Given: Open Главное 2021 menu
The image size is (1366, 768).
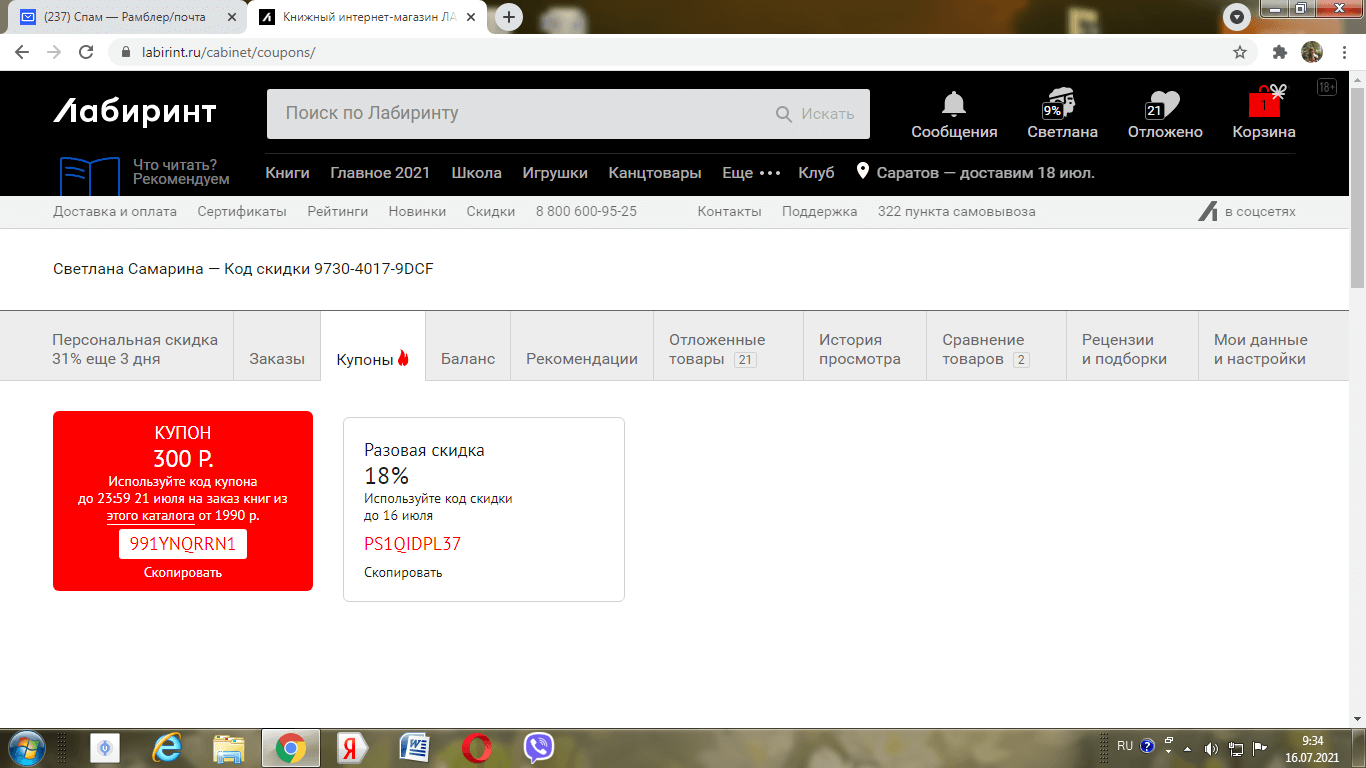Looking at the screenshot, I should click(380, 172).
